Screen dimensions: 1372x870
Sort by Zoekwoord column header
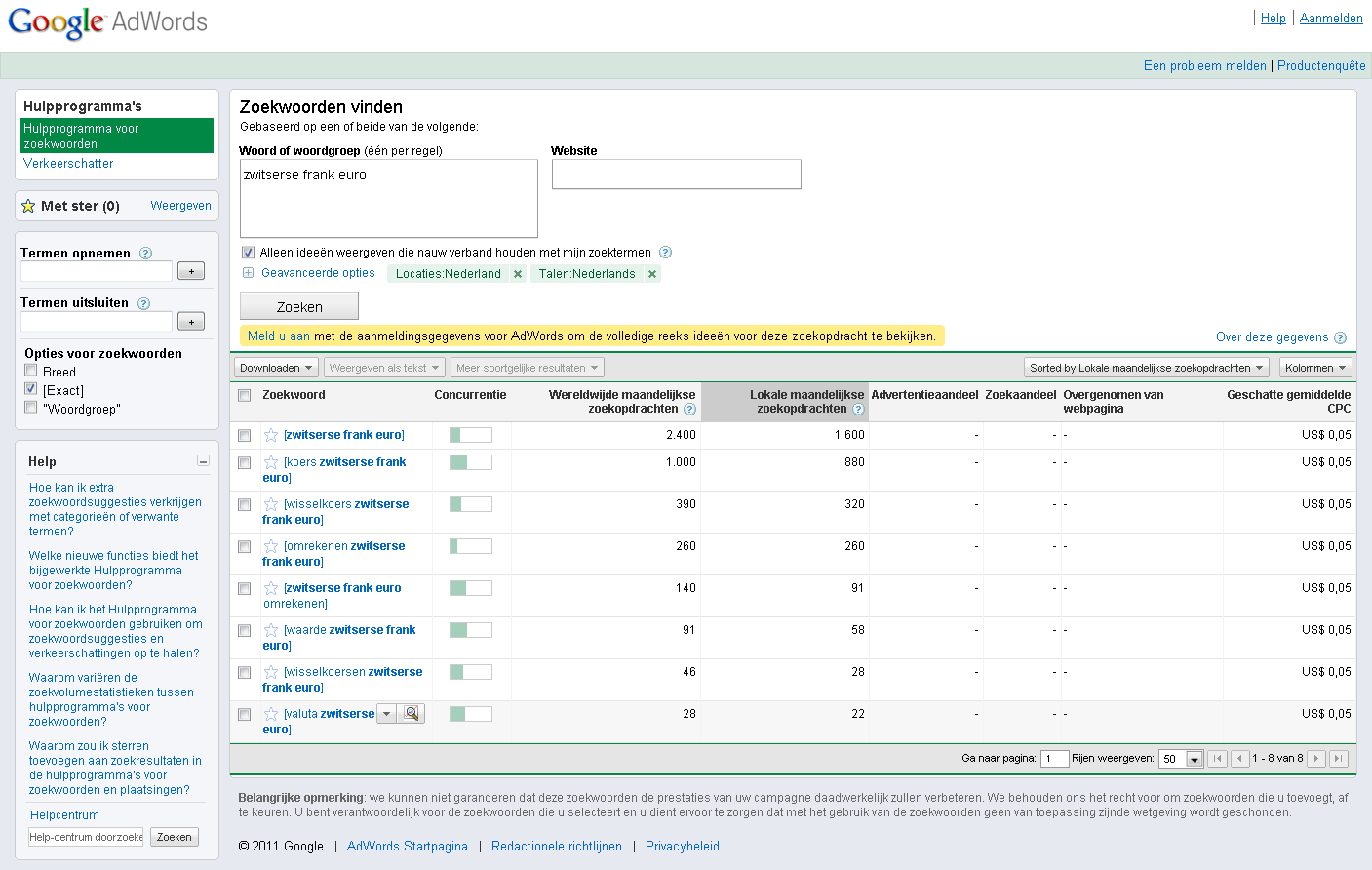[294, 395]
